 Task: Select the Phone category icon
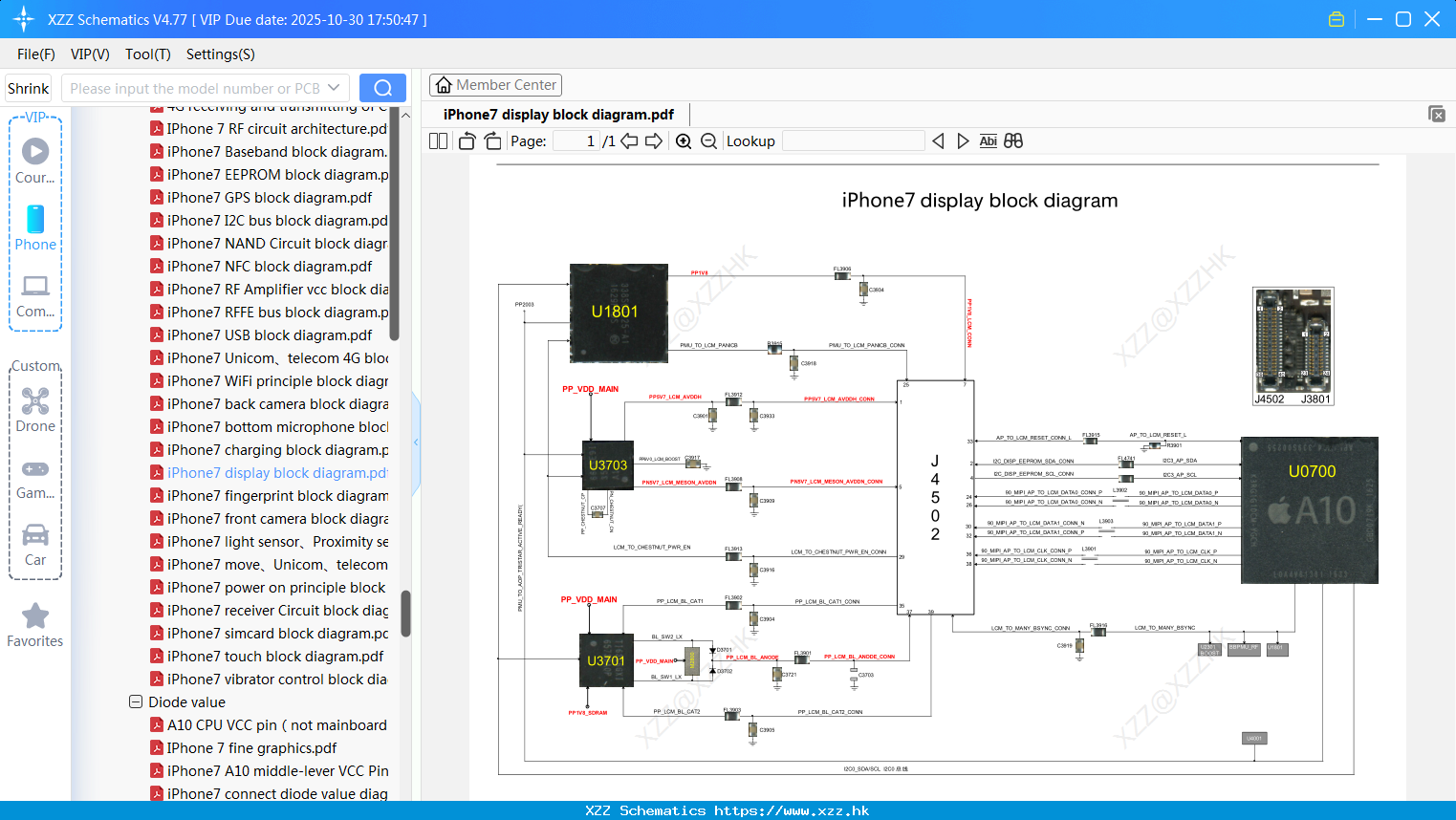pyautogui.click(x=35, y=219)
